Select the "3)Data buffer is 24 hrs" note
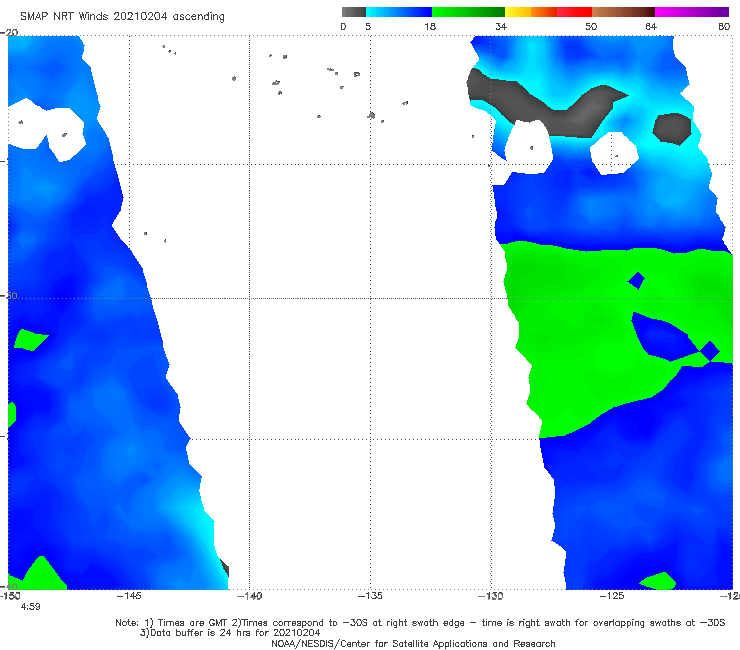The image size is (740, 650). [230, 633]
